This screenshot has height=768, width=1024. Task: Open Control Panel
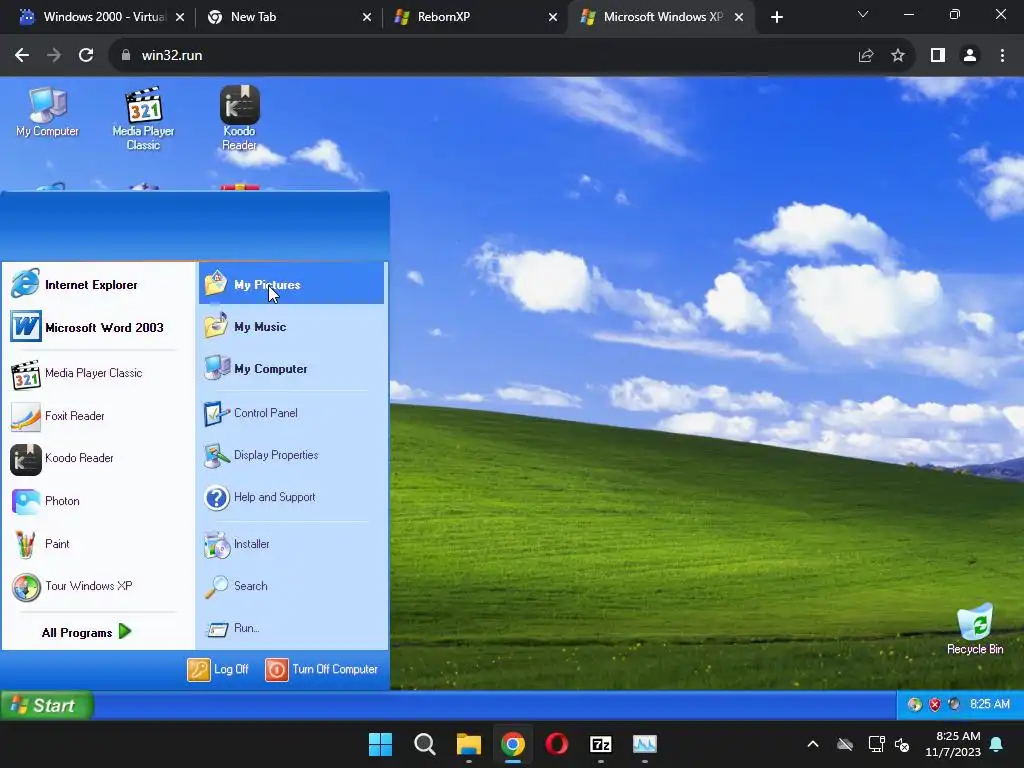coord(291,413)
